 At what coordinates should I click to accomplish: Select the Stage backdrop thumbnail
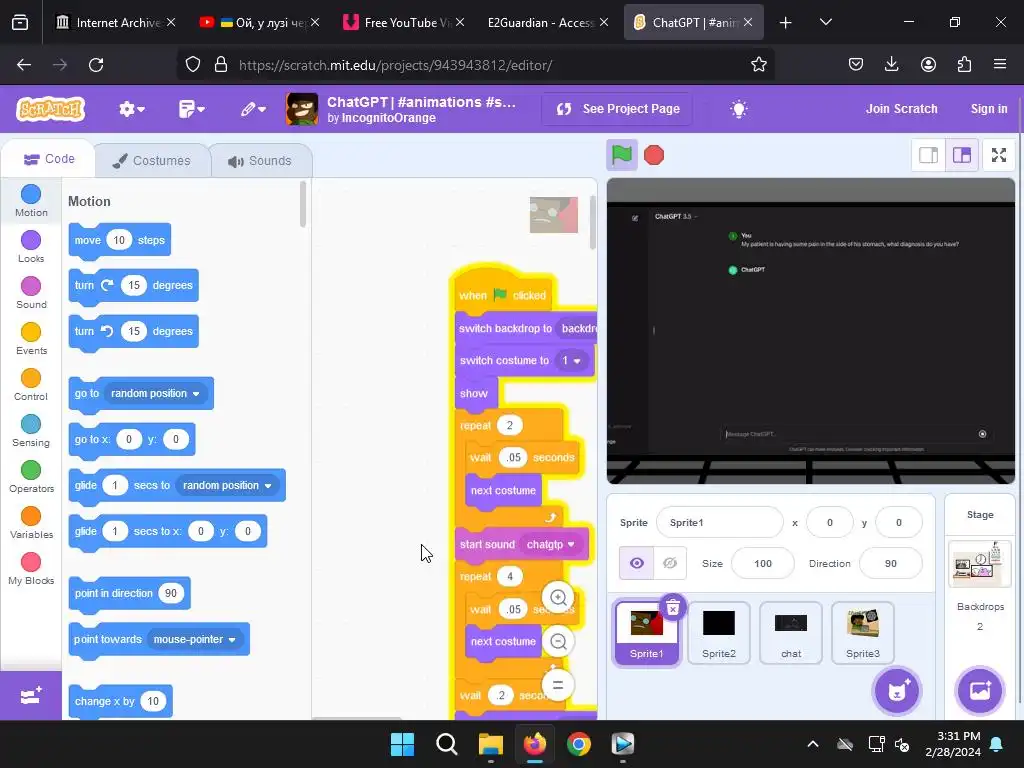pyautogui.click(x=980, y=565)
